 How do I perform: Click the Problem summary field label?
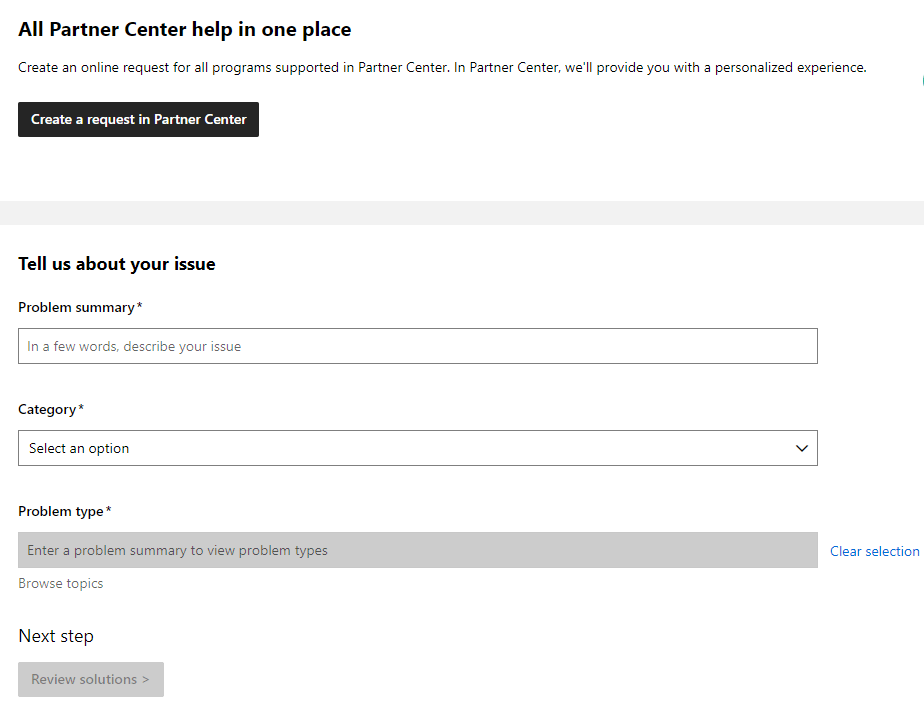coord(77,308)
